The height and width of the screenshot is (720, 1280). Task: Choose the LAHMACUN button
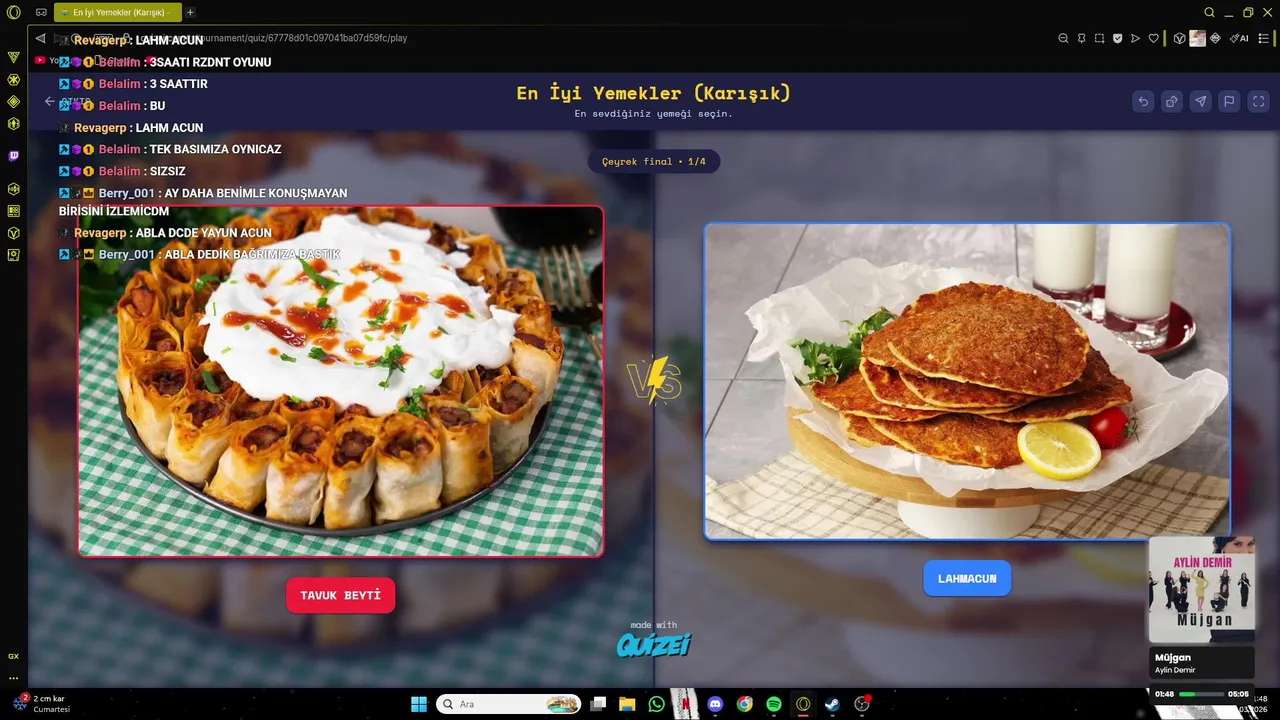967,578
